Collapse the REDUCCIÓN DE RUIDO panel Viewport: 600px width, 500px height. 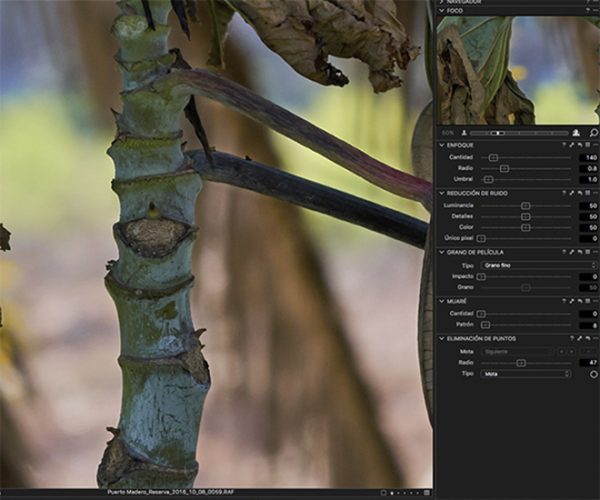(442, 193)
